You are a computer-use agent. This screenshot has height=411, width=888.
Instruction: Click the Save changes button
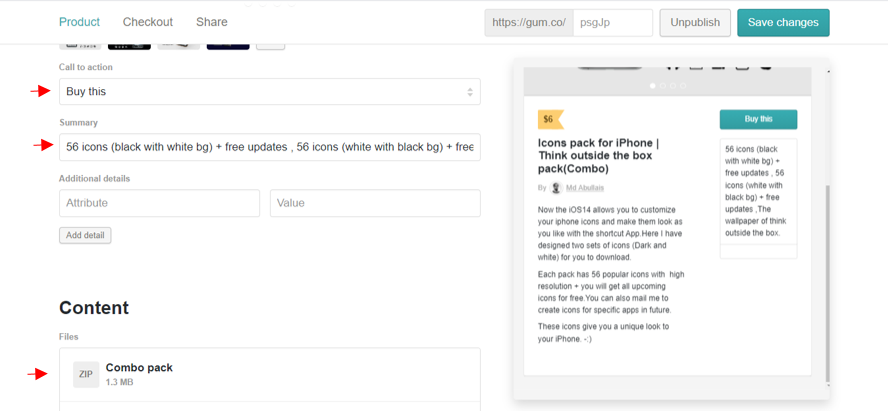pyautogui.click(x=782, y=22)
